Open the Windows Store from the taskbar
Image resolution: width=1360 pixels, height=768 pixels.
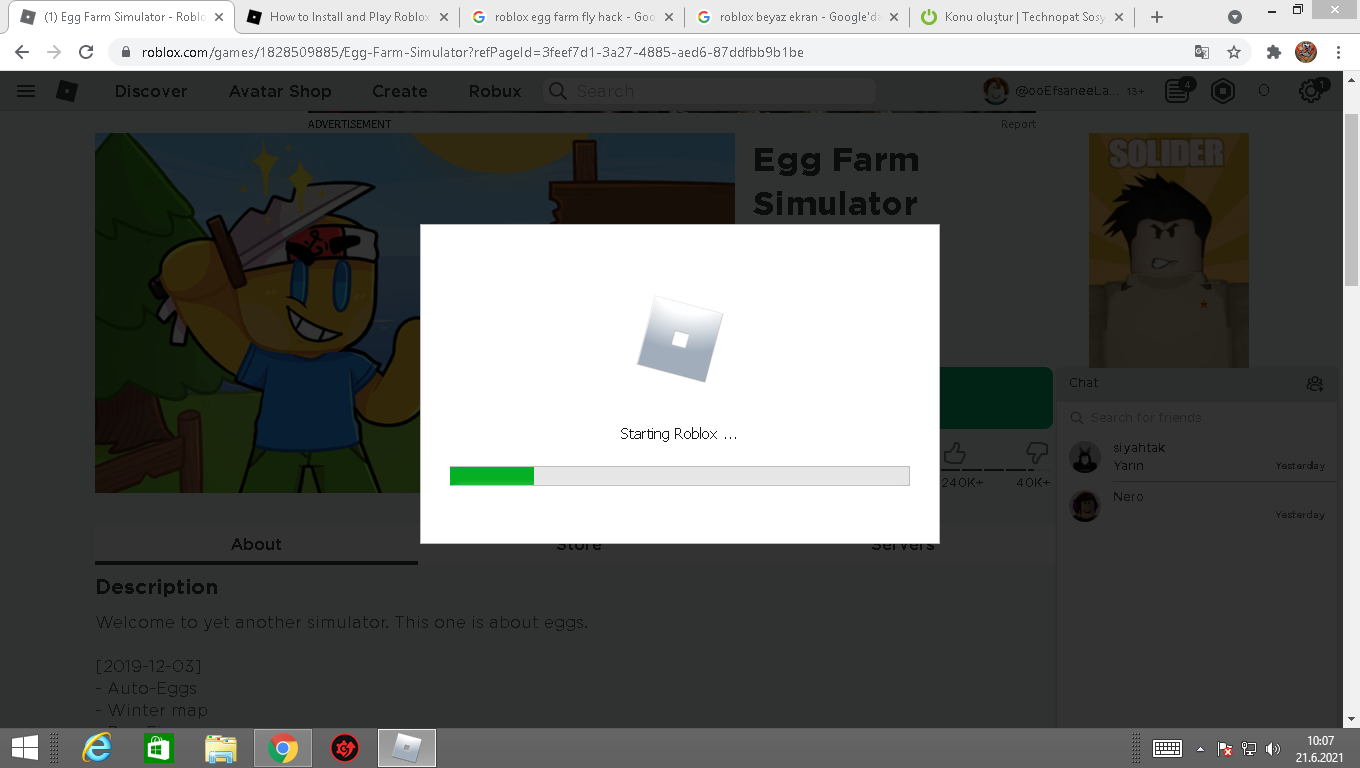pos(159,748)
